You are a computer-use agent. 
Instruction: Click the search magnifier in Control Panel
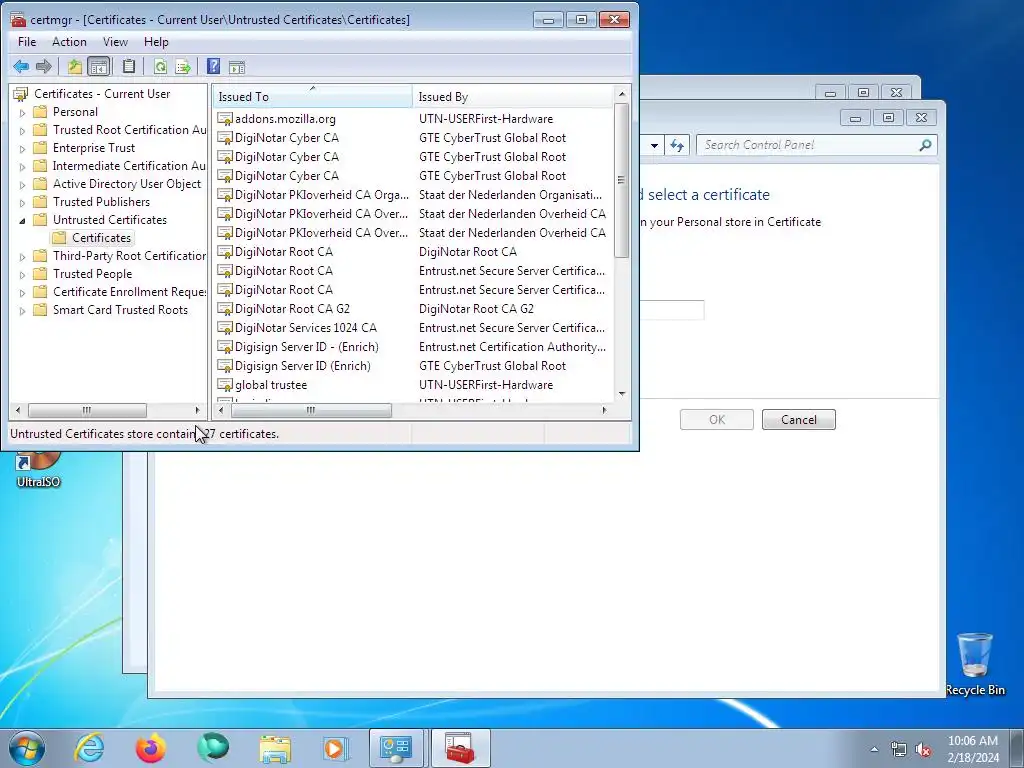pyautogui.click(x=925, y=145)
